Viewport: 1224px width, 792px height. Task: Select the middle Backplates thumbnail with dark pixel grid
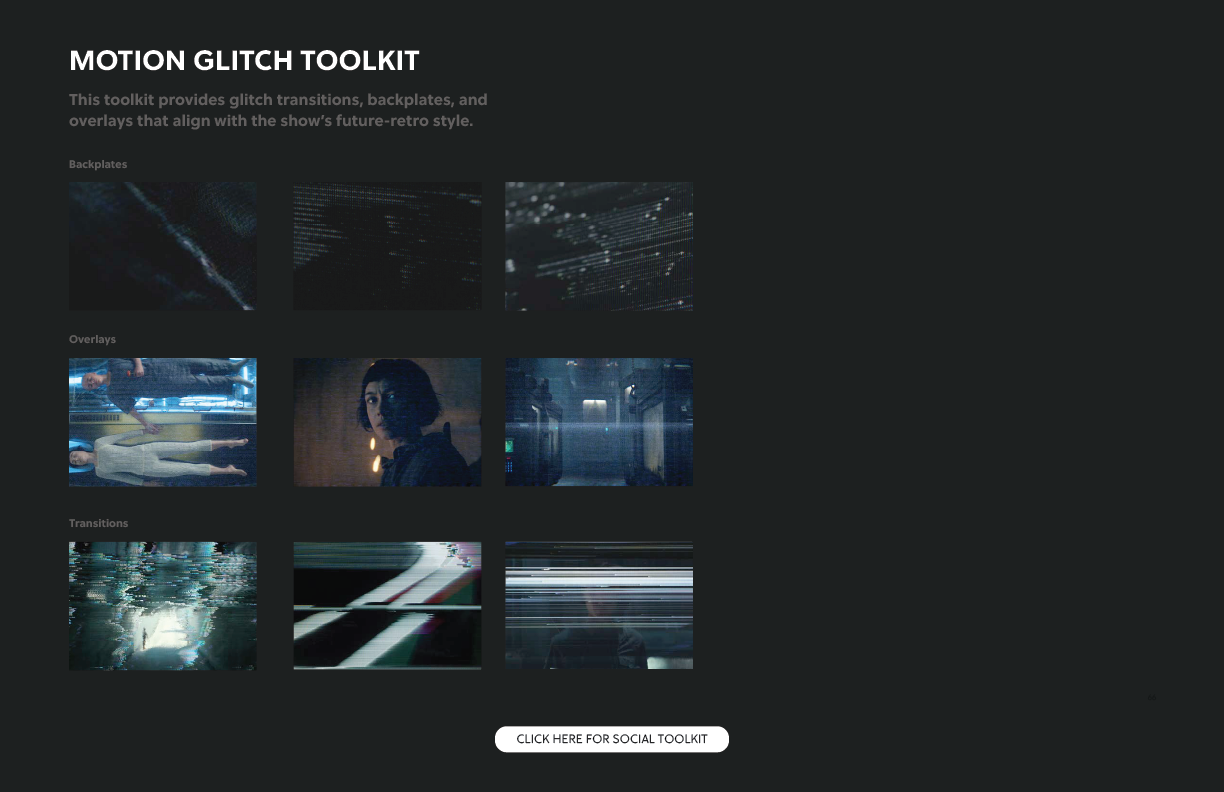(387, 246)
